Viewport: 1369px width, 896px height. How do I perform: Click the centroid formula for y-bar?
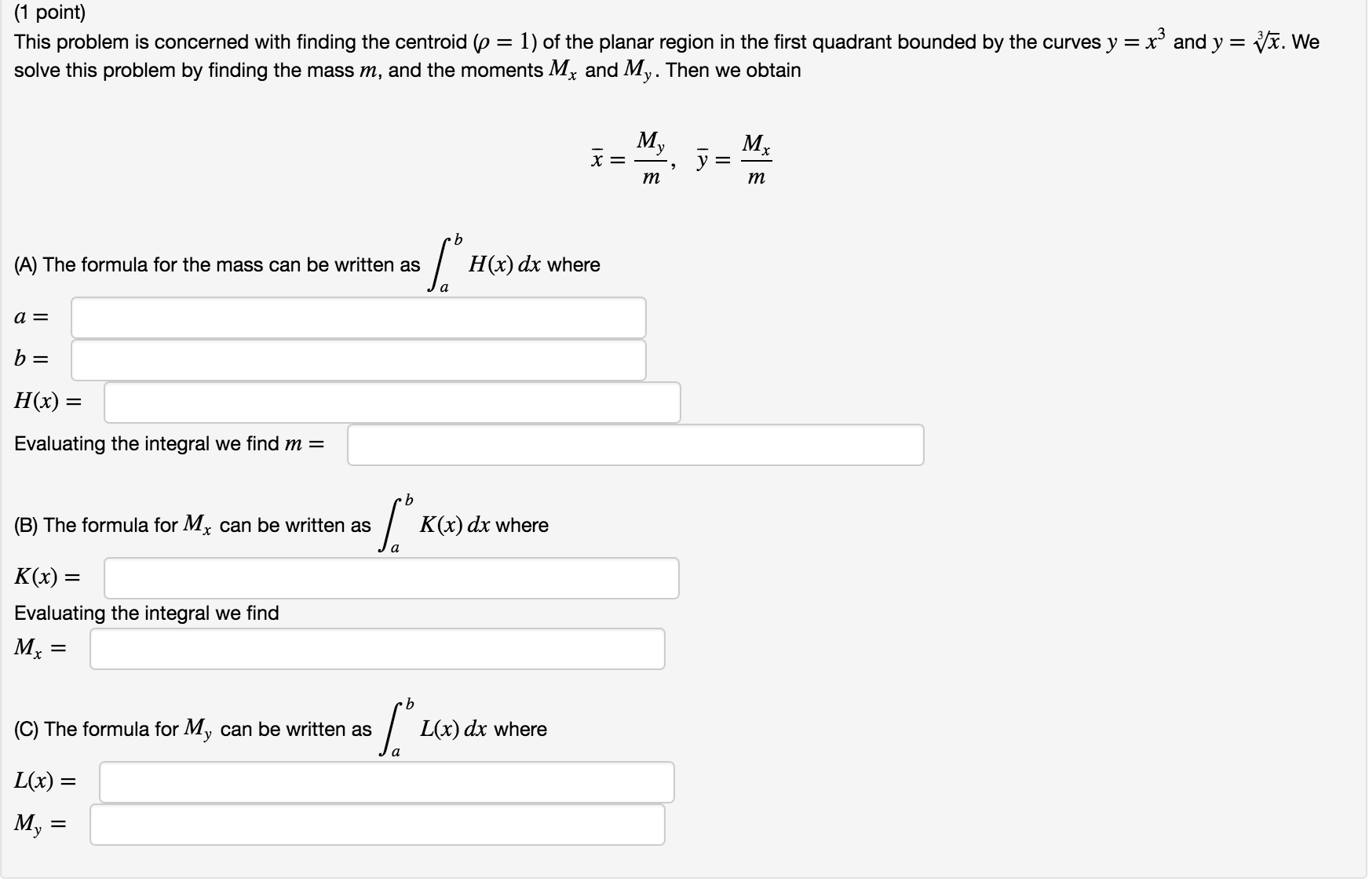point(734,155)
